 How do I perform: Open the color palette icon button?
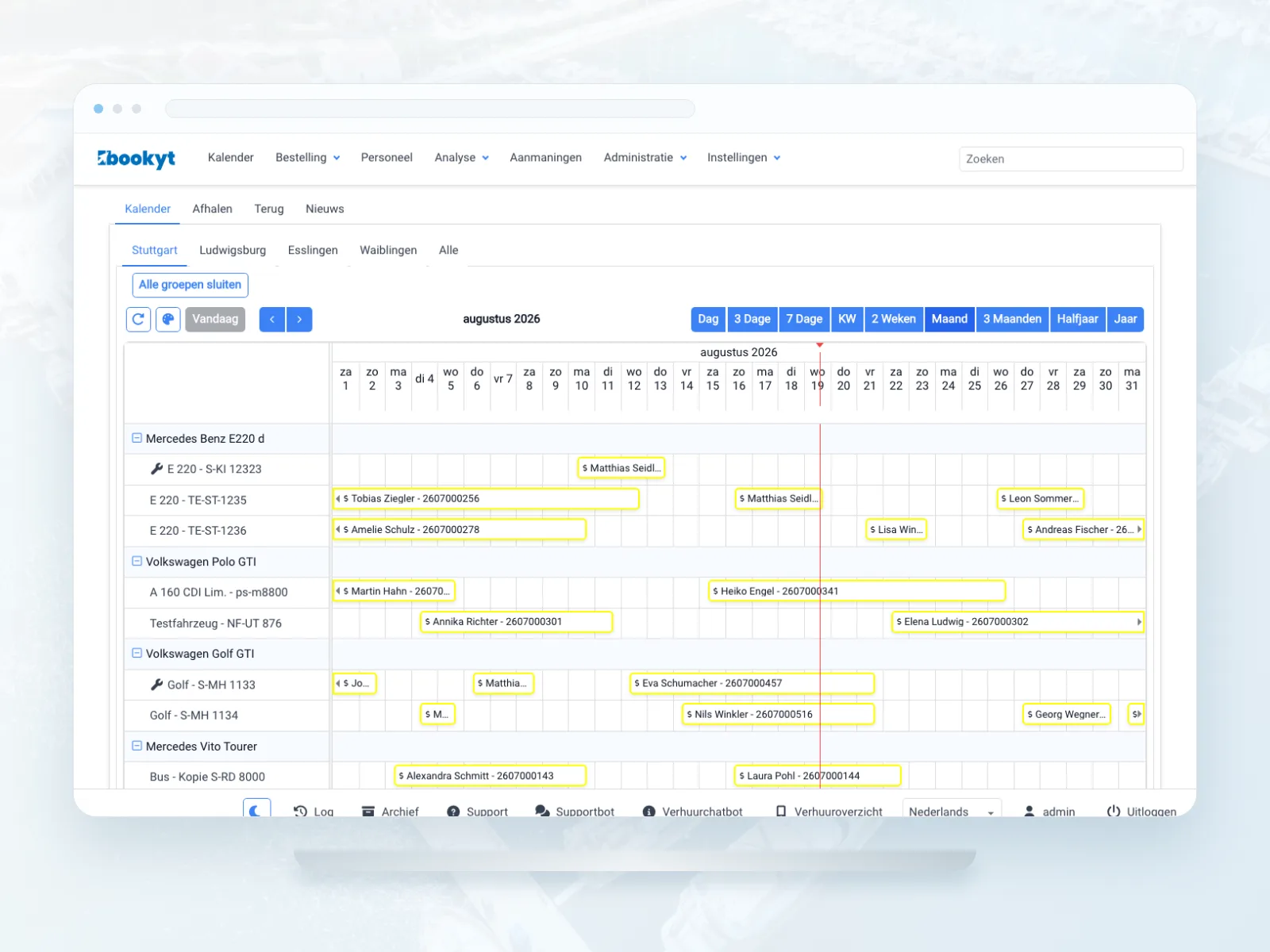167,319
